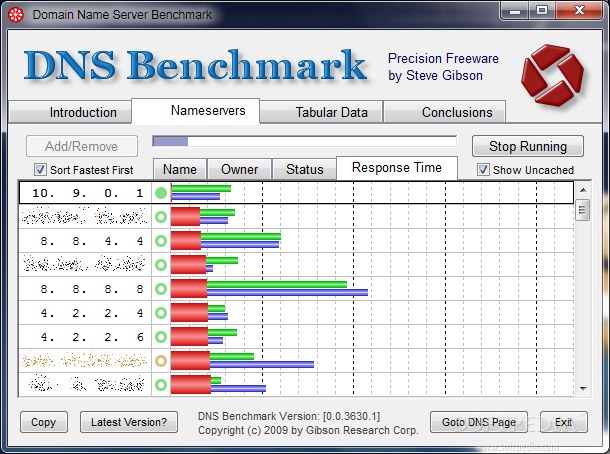This screenshot has width=610, height=454.
Task: Toggle the Sort Fastest First checkbox
Action: pos(40,170)
